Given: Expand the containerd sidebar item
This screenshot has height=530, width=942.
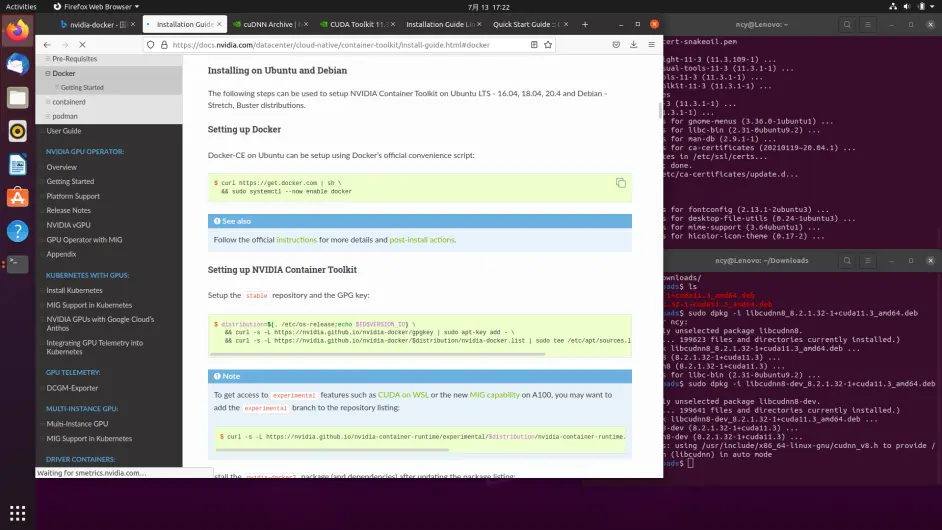Looking at the screenshot, I should pyautogui.click(x=47, y=102).
